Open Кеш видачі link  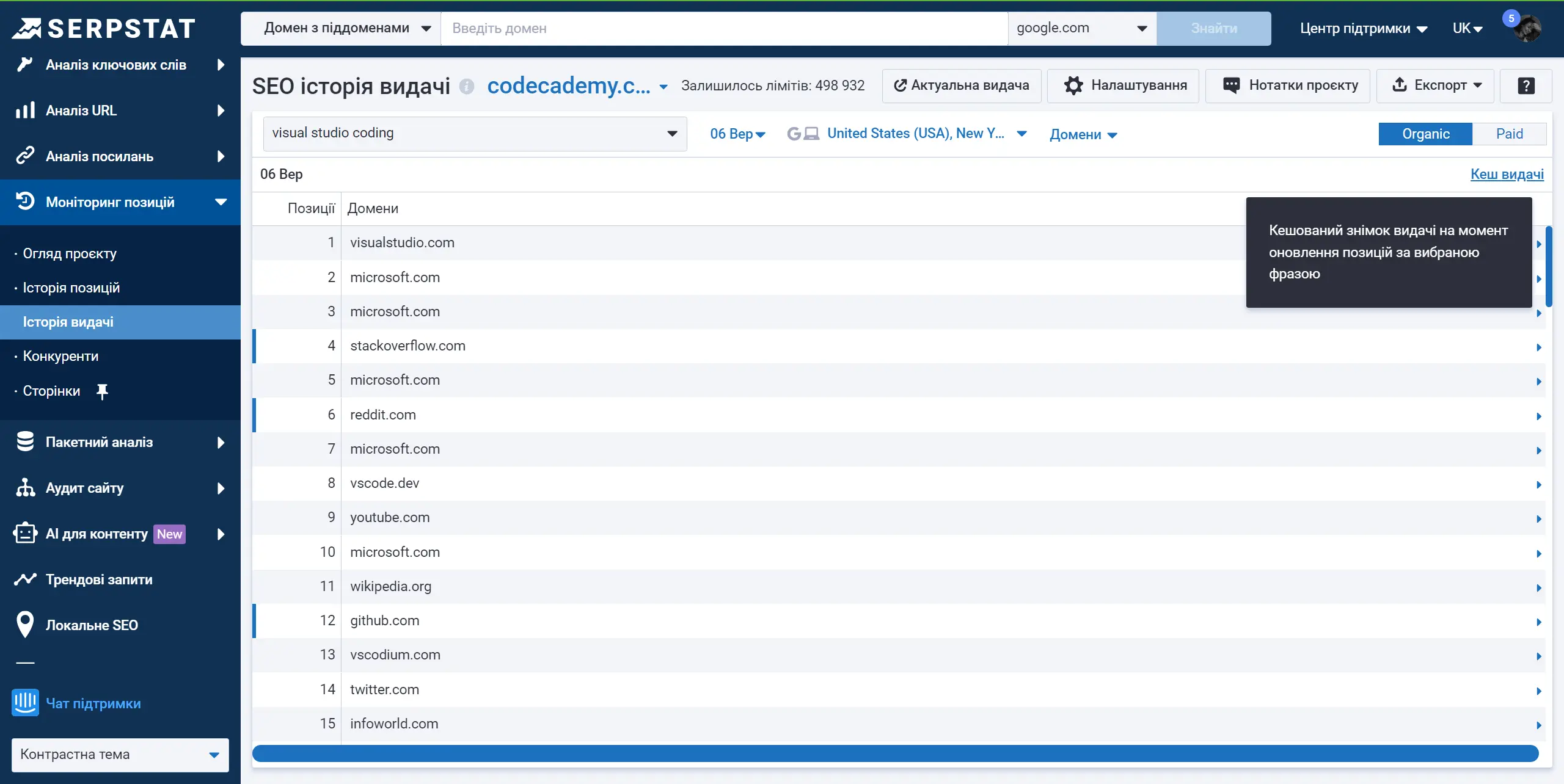click(1507, 174)
